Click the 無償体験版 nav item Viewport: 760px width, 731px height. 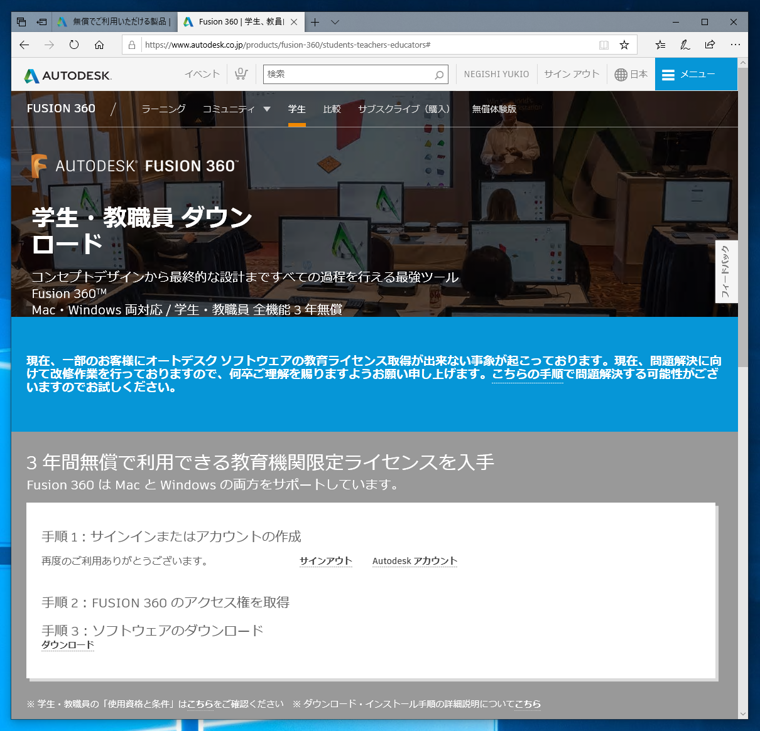coord(494,109)
